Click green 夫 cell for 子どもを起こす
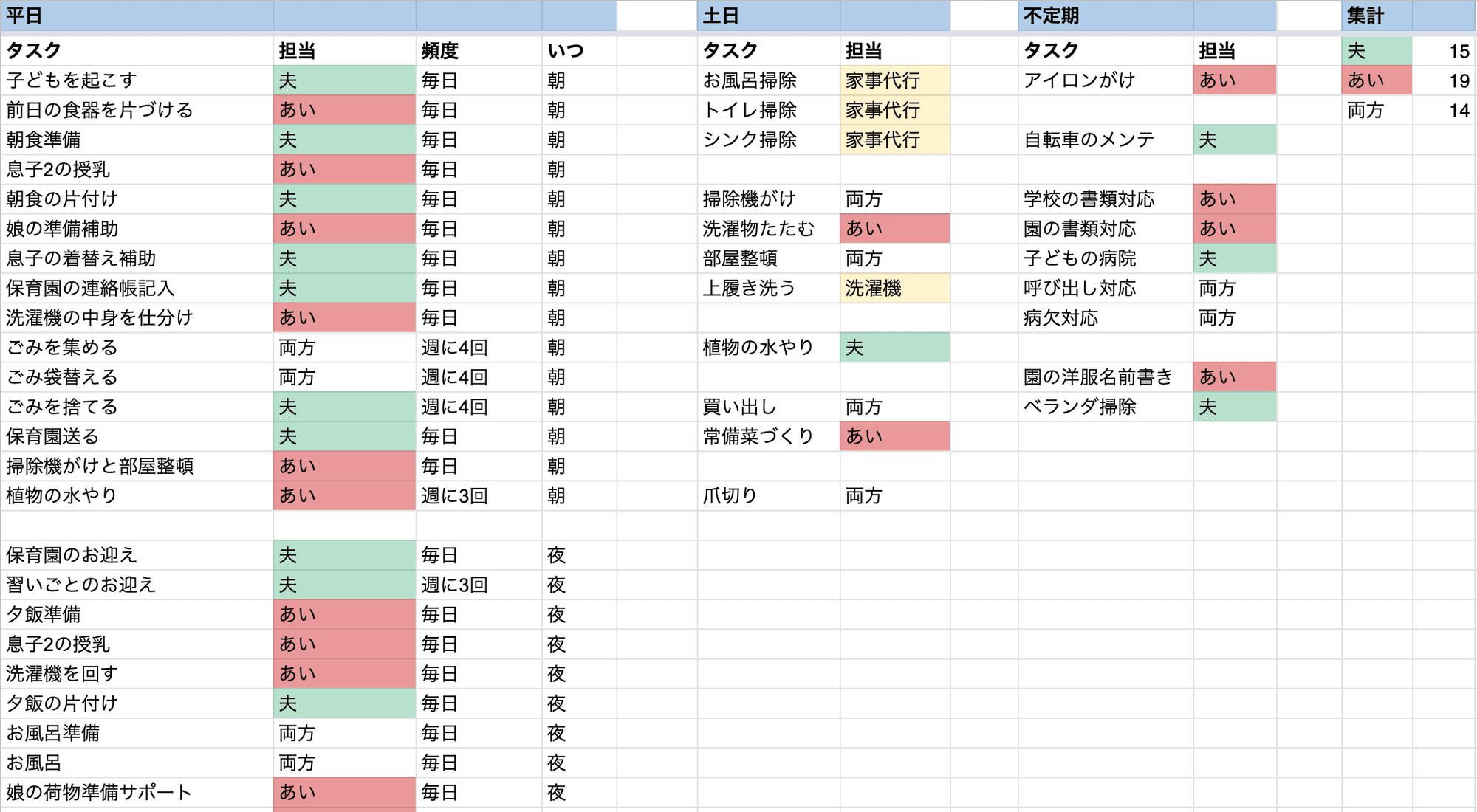This screenshot has width=1477, height=812. point(344,80)
